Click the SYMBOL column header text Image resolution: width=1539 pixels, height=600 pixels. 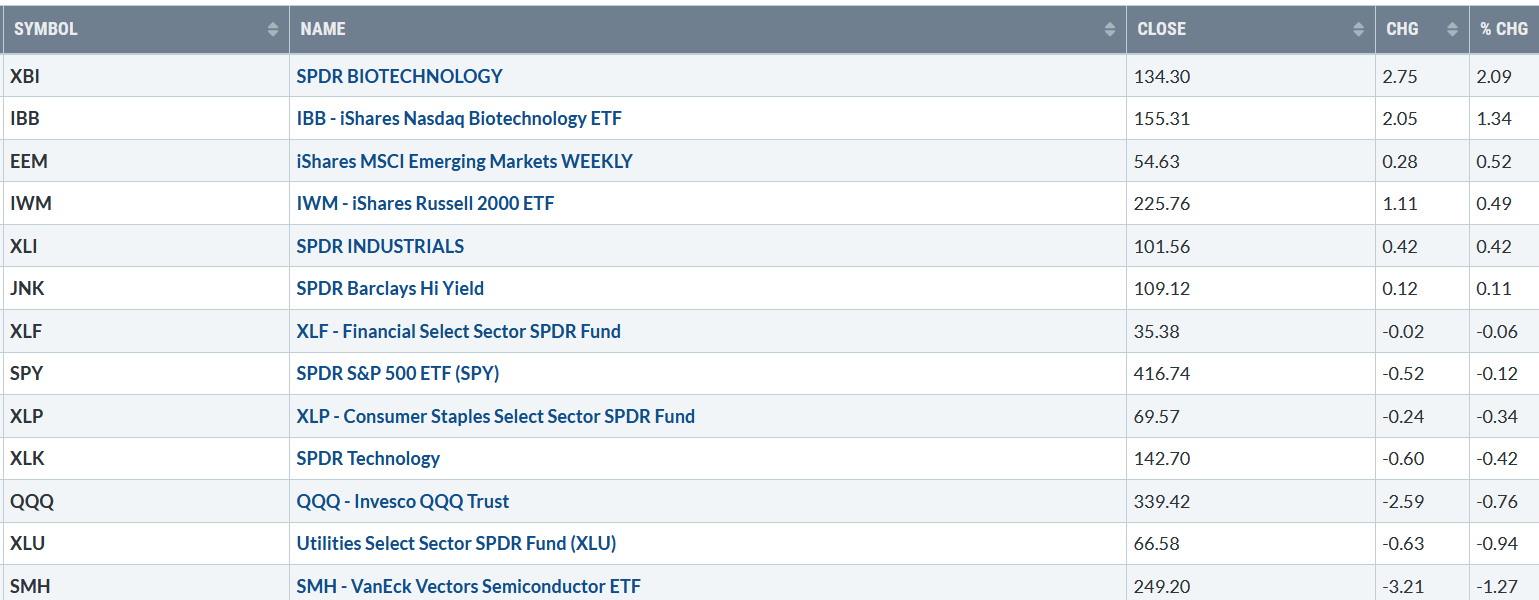coord(46,29)
